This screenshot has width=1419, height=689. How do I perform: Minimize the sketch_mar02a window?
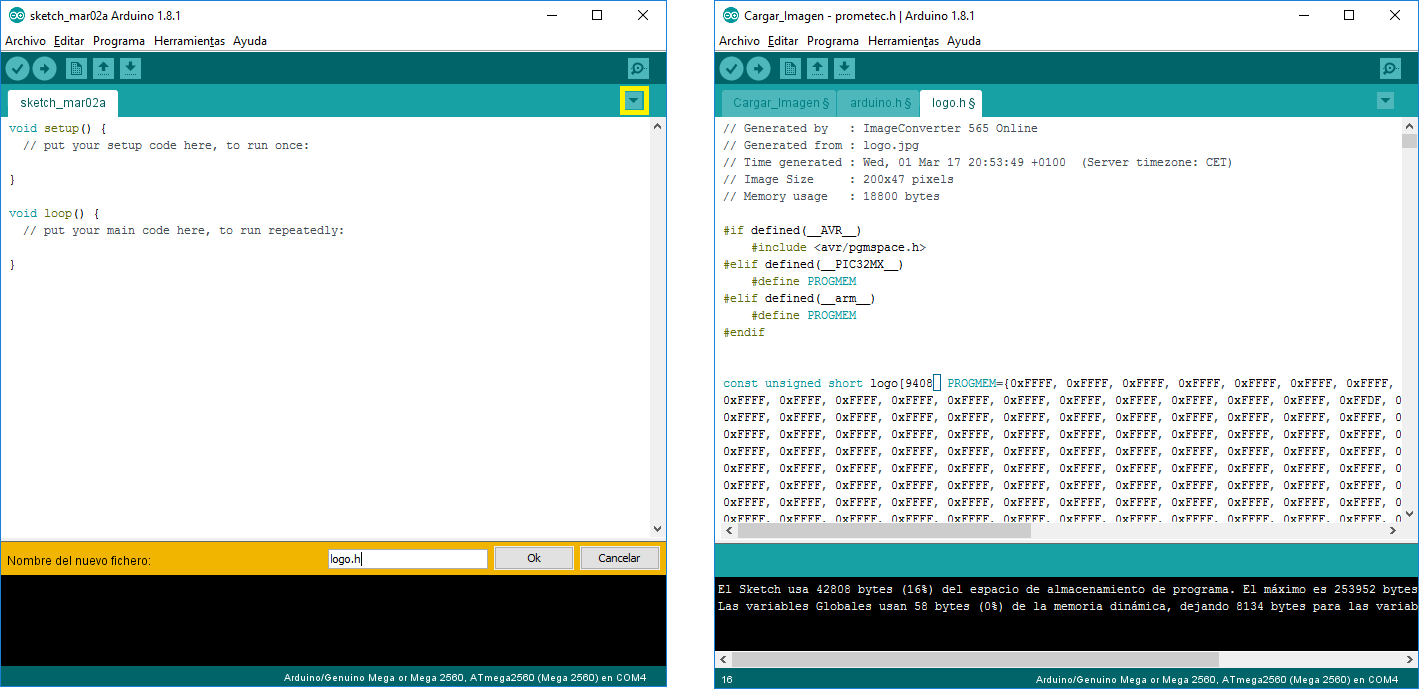551,15
